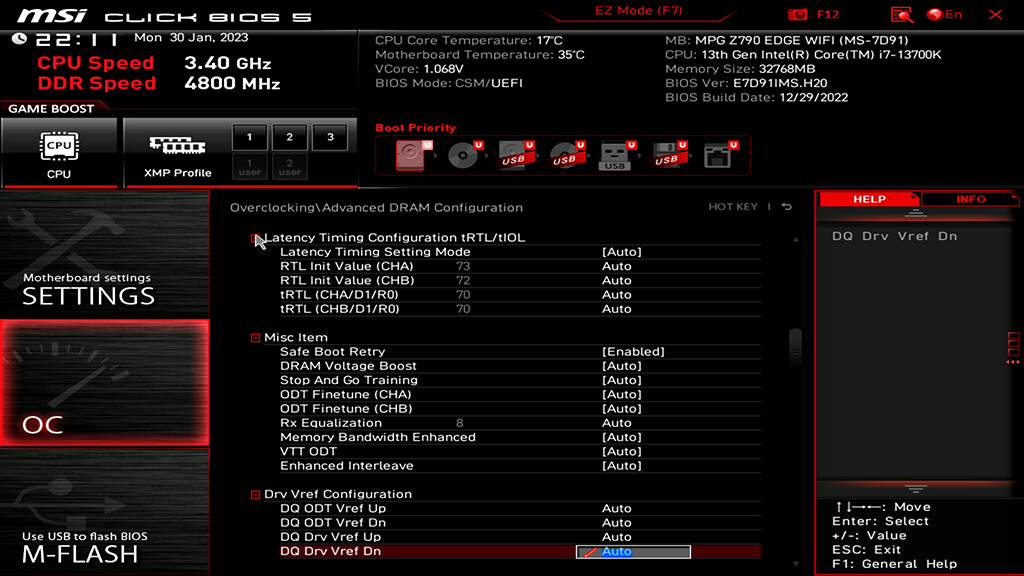The height and width of the screenshot is (576, 1024).
Task: Collapse the Drv Vref Configuration section
Action: pos(254,493)
